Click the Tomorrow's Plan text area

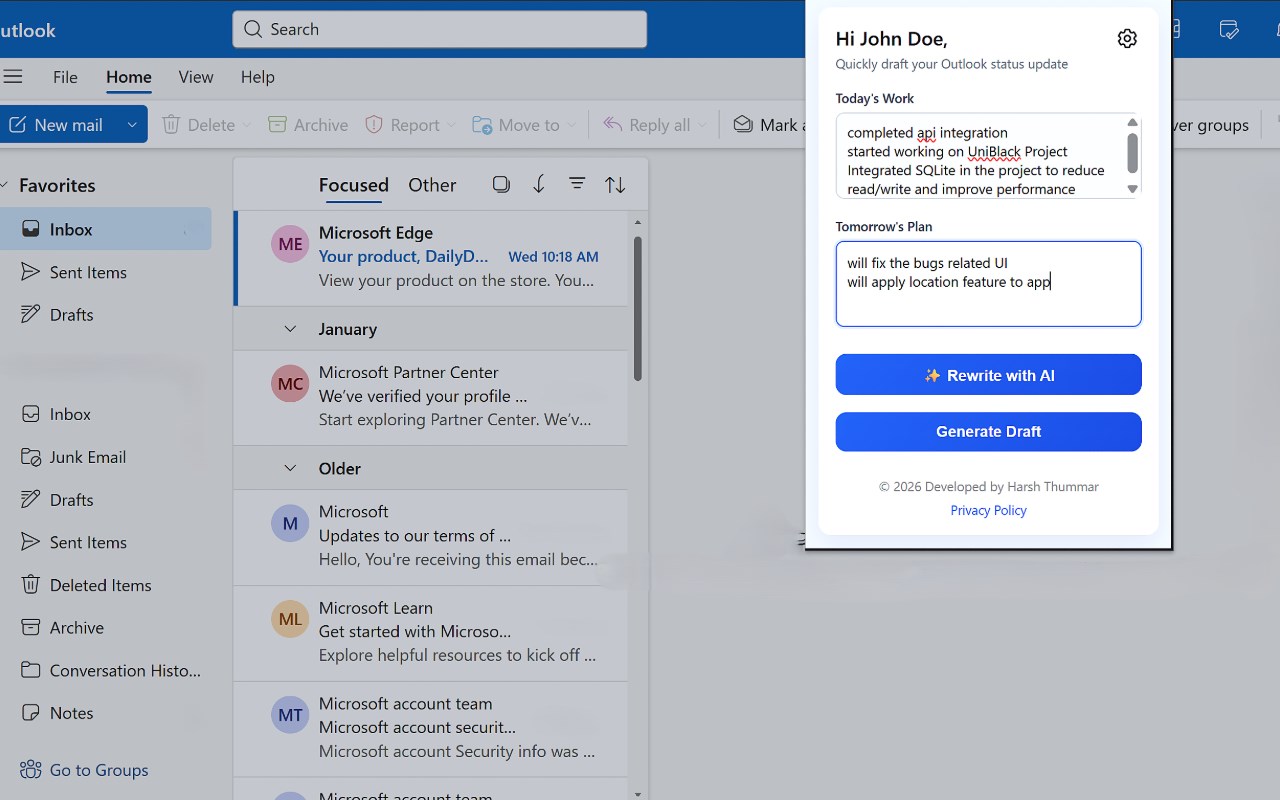(x=989, y=284)
